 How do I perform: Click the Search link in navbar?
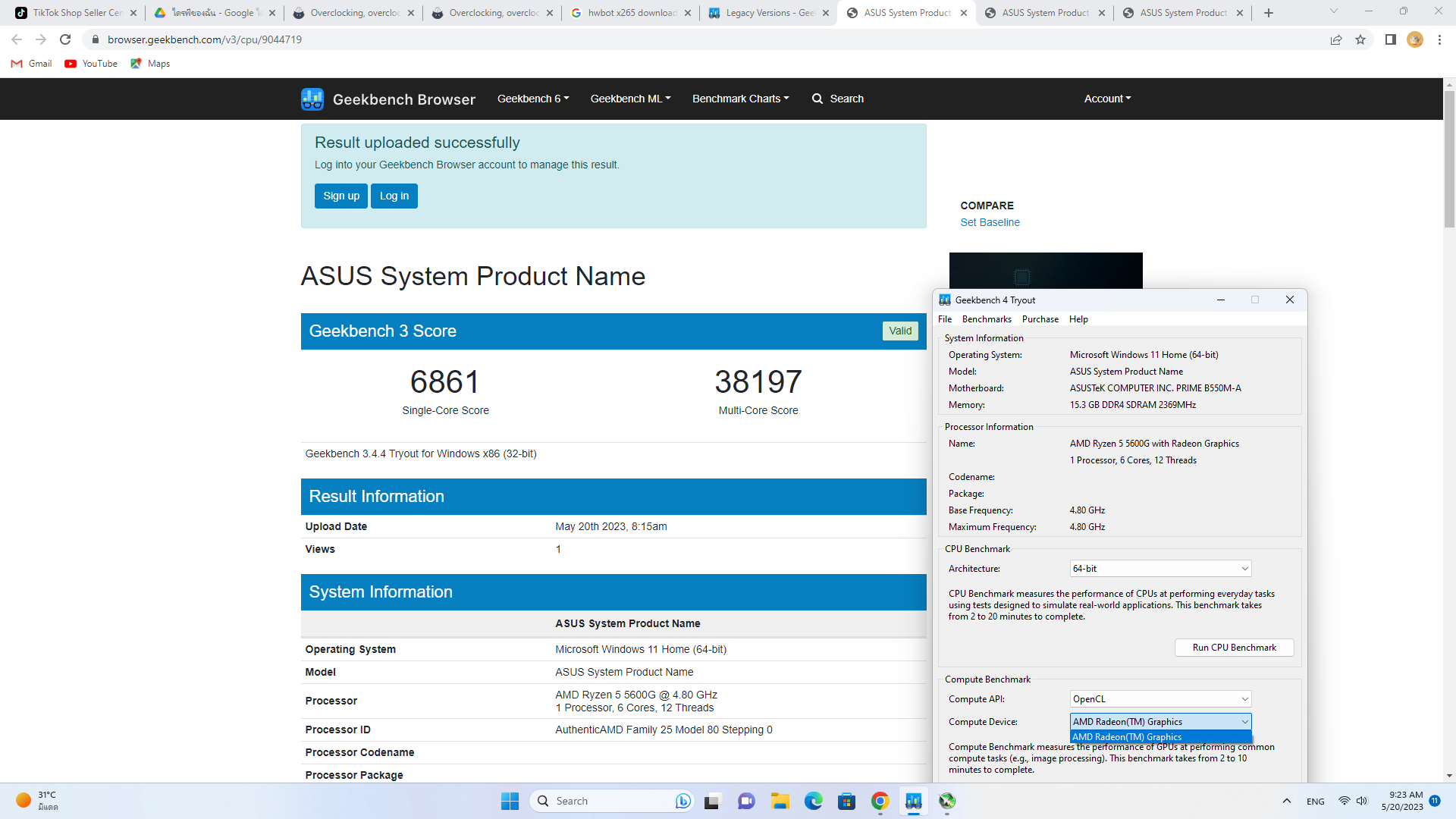click(838, 99)
